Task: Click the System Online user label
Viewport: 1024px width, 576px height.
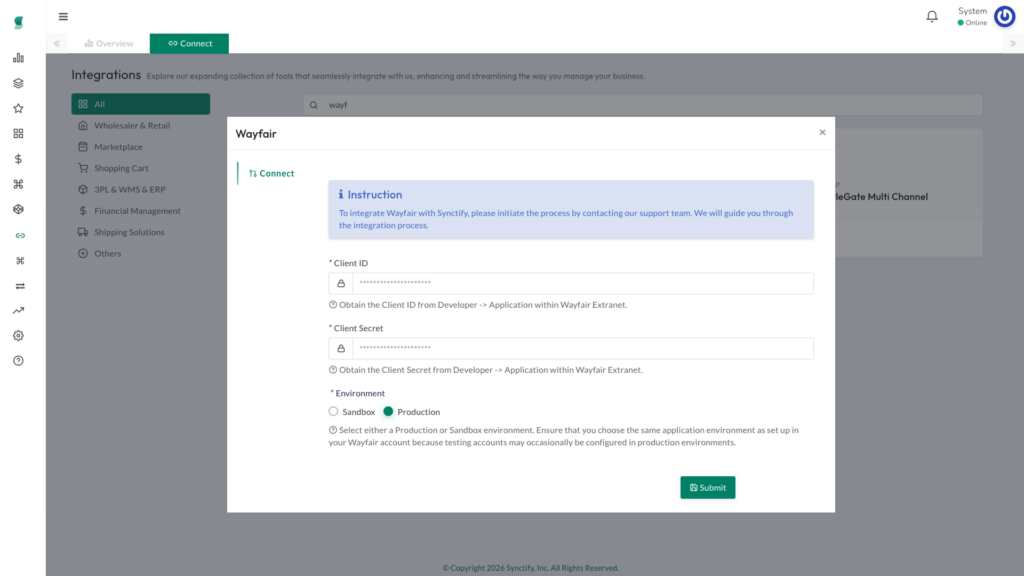Action: click(973, 16)
